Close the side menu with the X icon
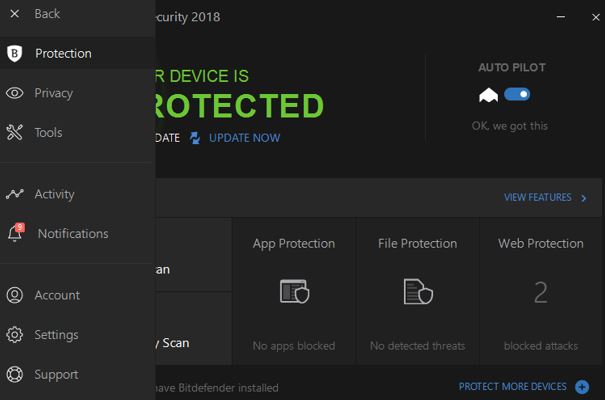 tap(14, 14)
